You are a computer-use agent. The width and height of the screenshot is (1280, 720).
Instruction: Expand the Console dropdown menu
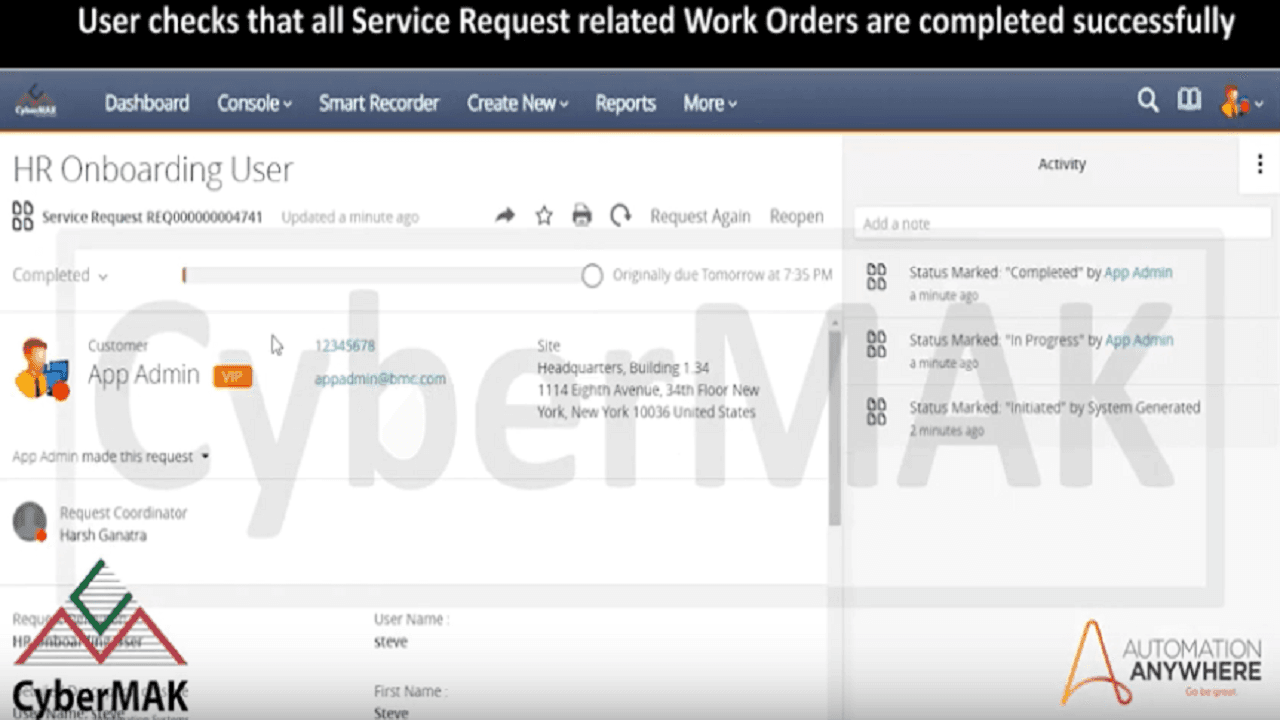pyautogui.click(x=254, y=103)
